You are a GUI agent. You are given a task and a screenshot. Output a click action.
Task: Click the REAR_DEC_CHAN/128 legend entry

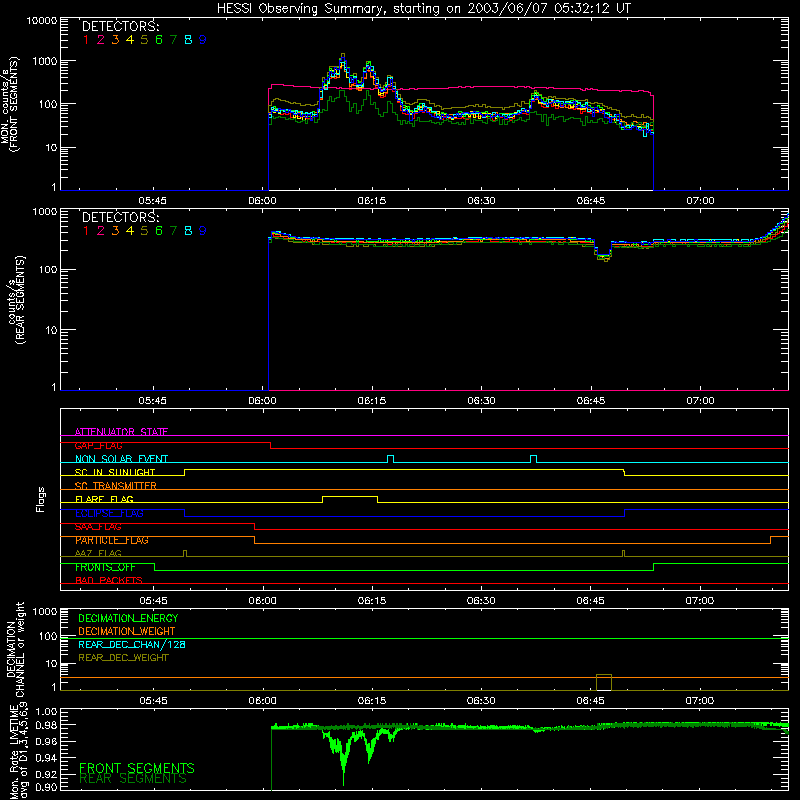click(x=132, y=644)
